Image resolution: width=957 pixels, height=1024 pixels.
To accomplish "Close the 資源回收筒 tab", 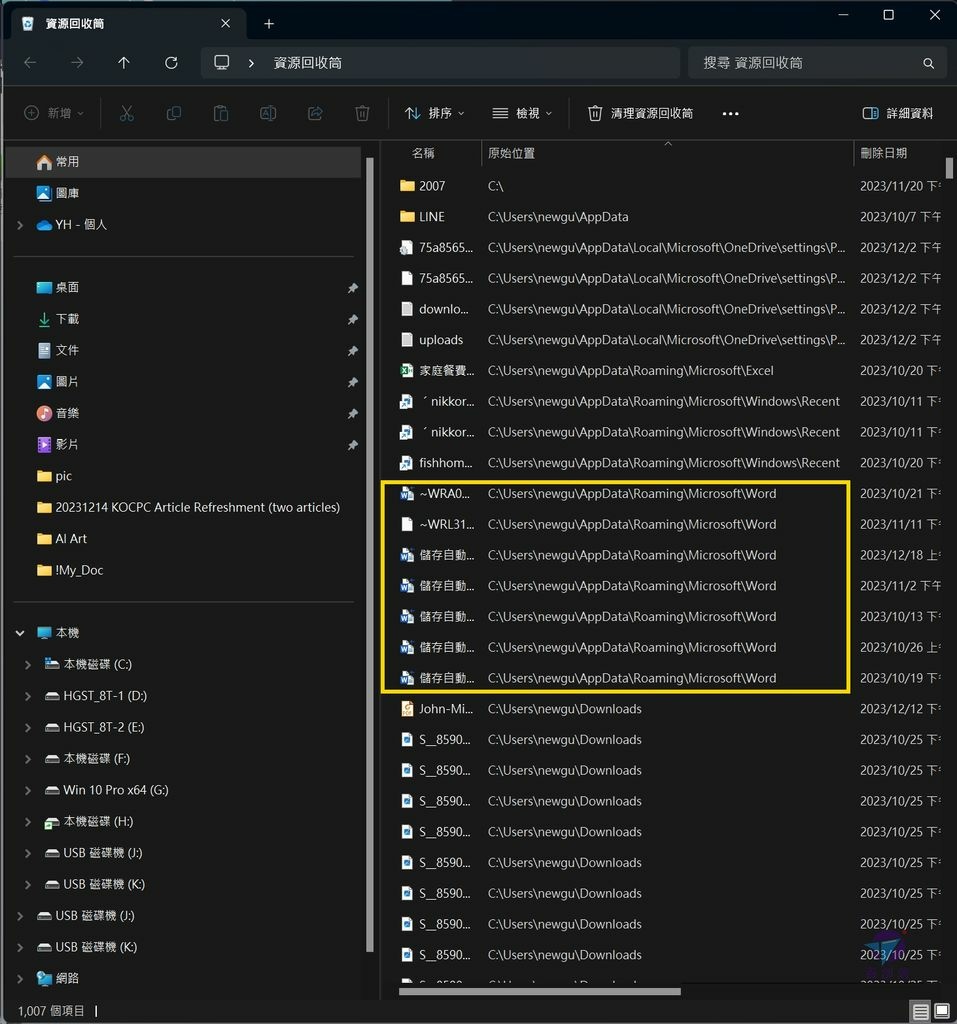I will tap(225, 24).
